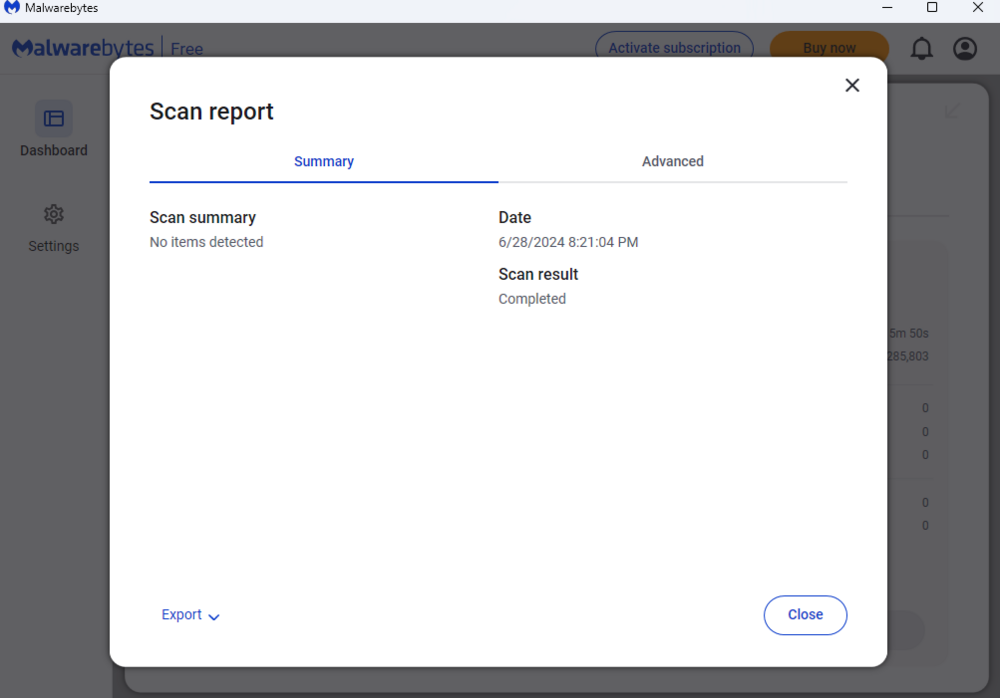Image resolution: width=1000 pixels, height=698 pixels.
Task: Minimize the Malwarebytes window
Action: tap(887, 8)
